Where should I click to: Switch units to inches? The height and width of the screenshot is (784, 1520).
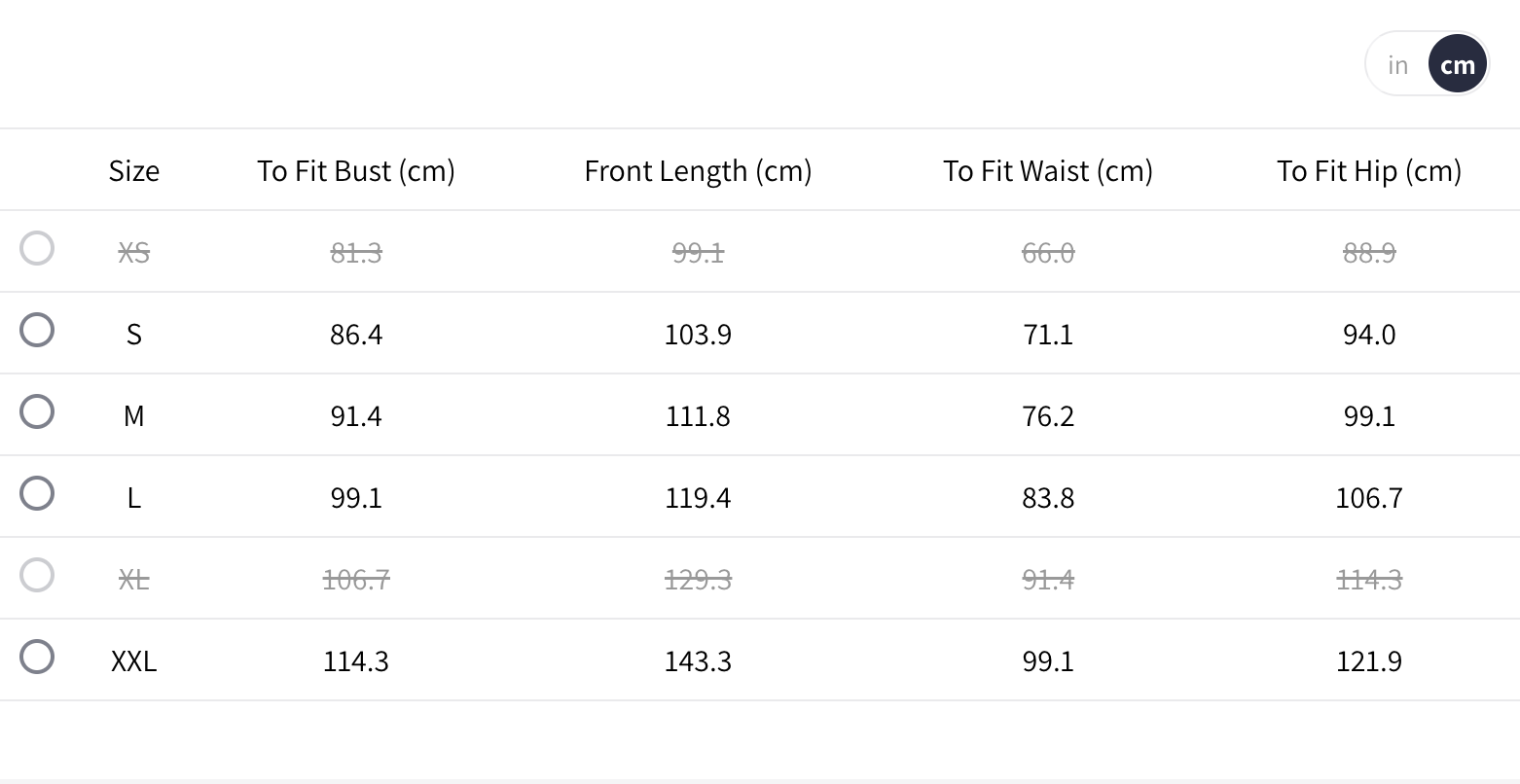[1397, 65]
